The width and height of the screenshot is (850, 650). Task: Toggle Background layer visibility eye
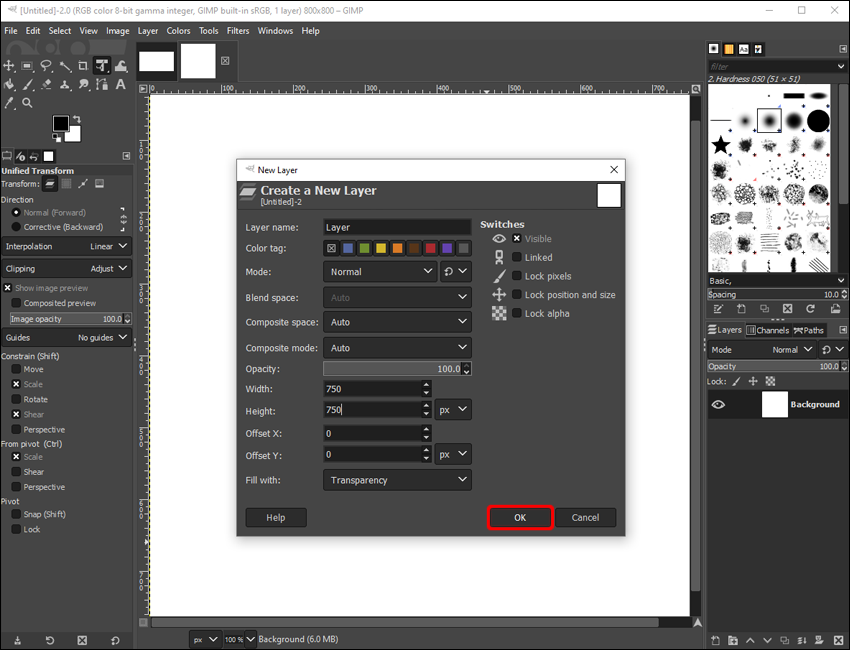point(718,404)
